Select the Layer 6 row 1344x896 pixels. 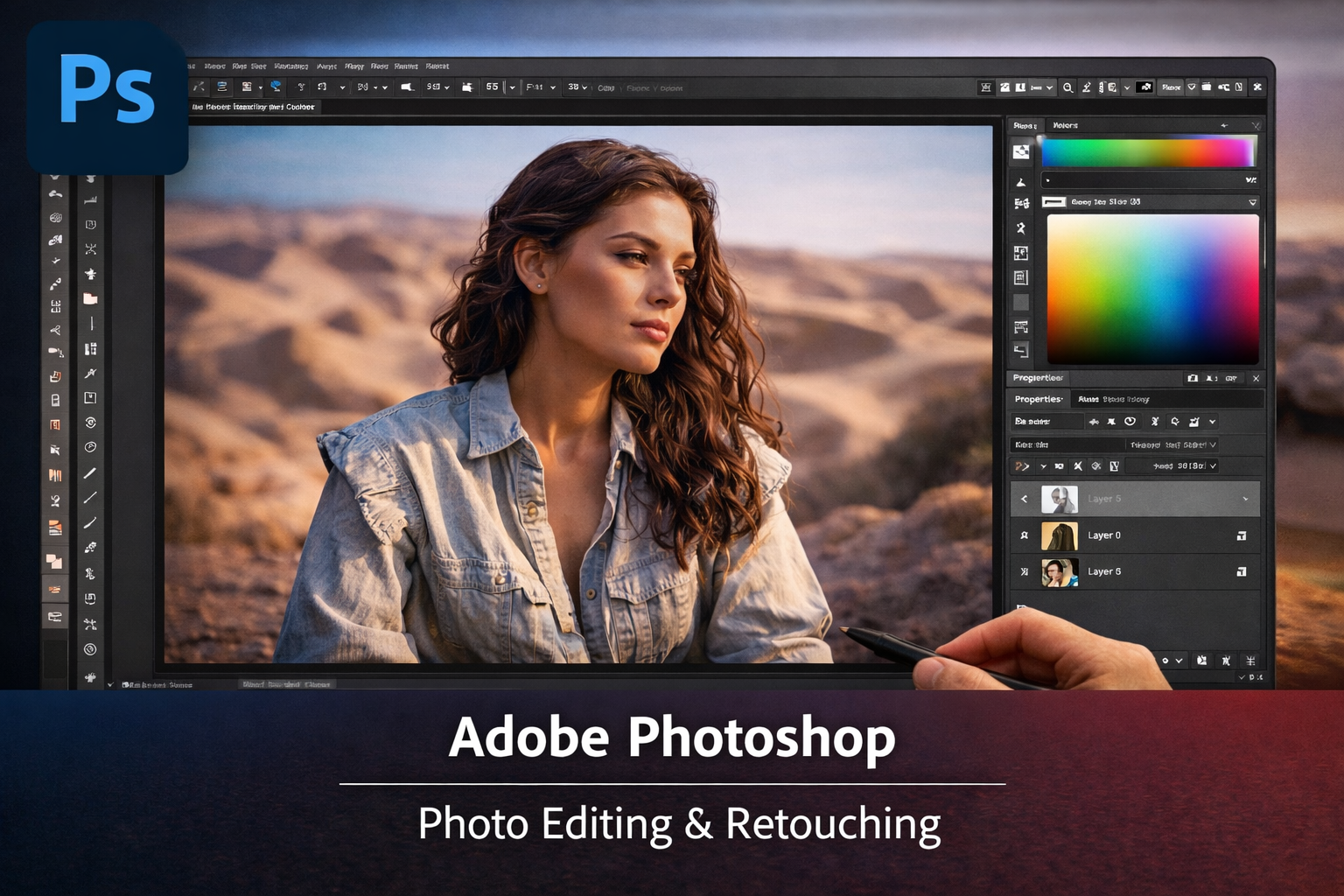1135,571
